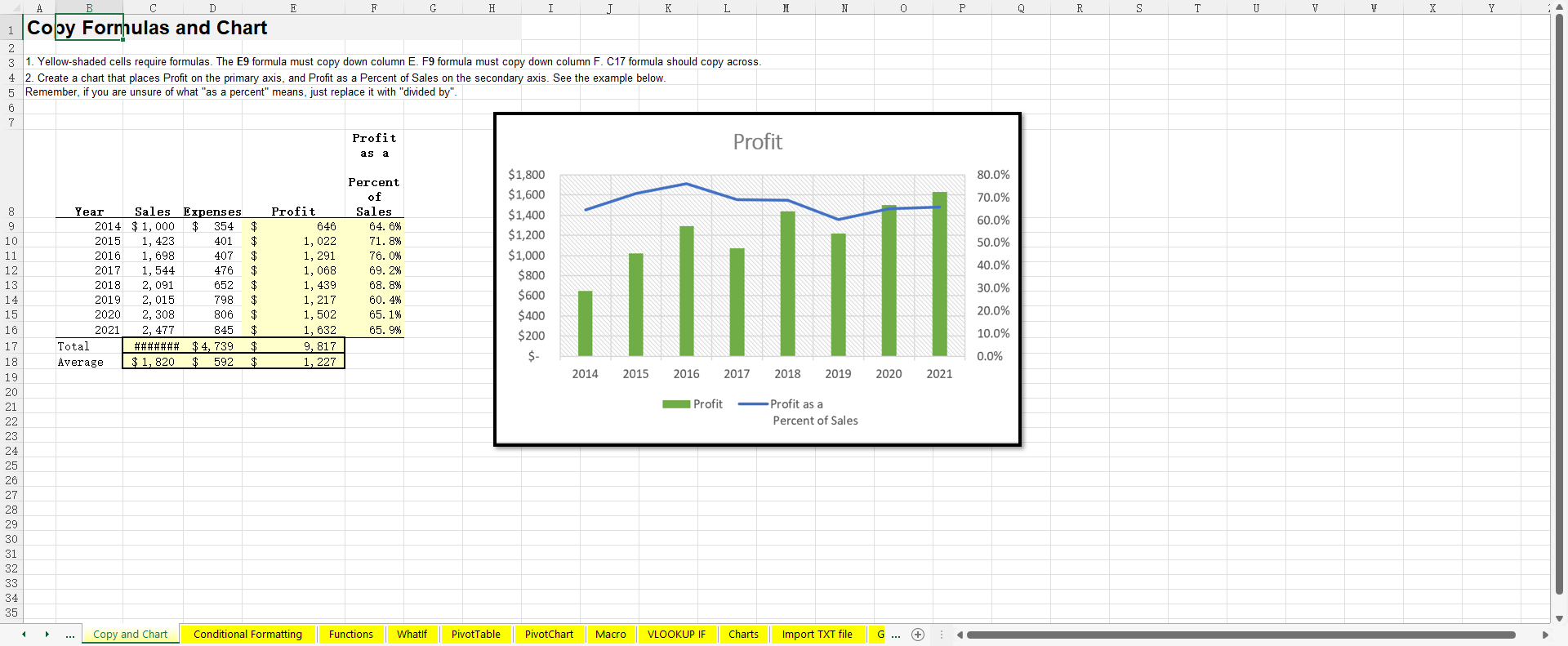This screenshot has height=646, width=1568.
Task: Click the 2021 Profit bar in chart
Action: pyautogui.click(x=940, y=274)
